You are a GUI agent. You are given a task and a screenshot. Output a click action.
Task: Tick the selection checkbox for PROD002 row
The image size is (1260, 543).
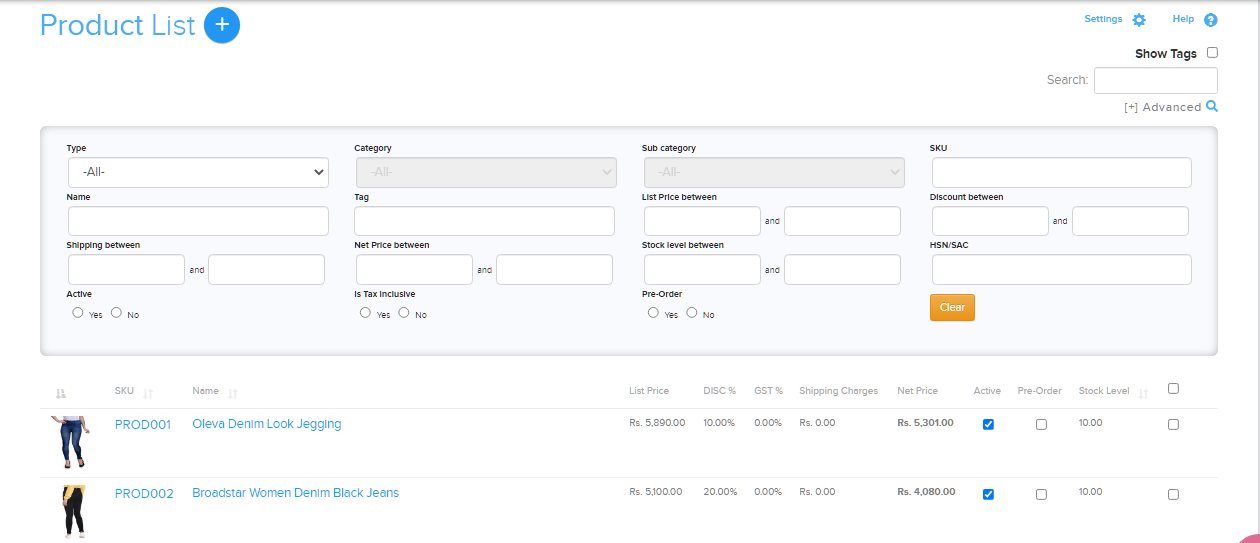pyautogui.click(x=1173, y=494)
